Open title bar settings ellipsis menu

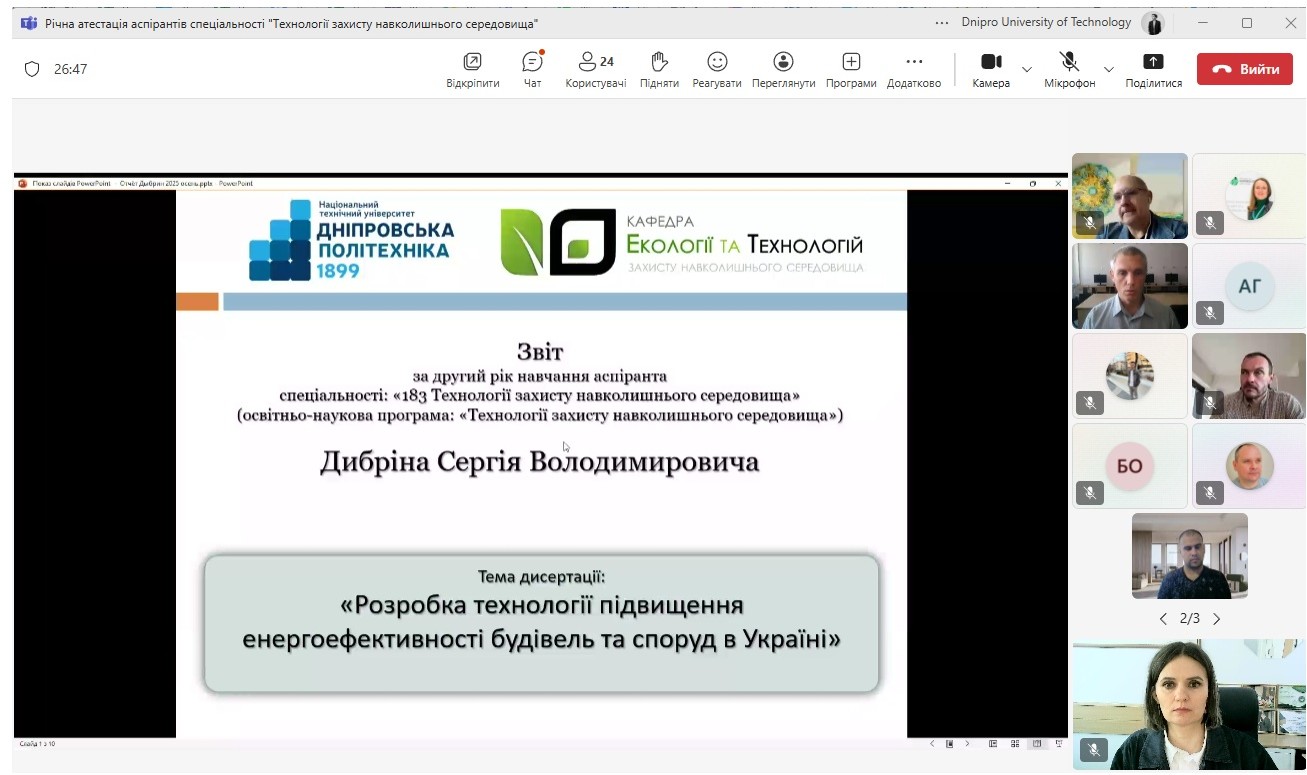pos(941,23)
